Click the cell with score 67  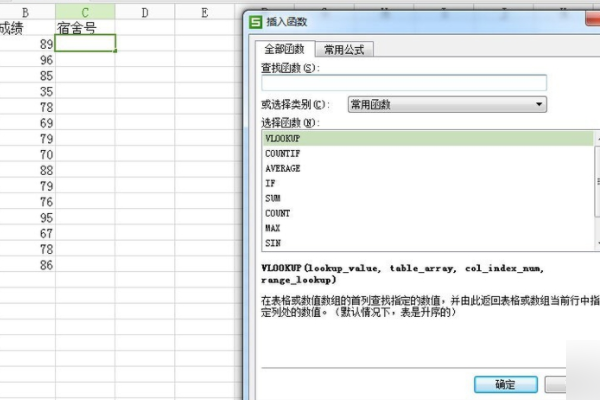point(27,233)
